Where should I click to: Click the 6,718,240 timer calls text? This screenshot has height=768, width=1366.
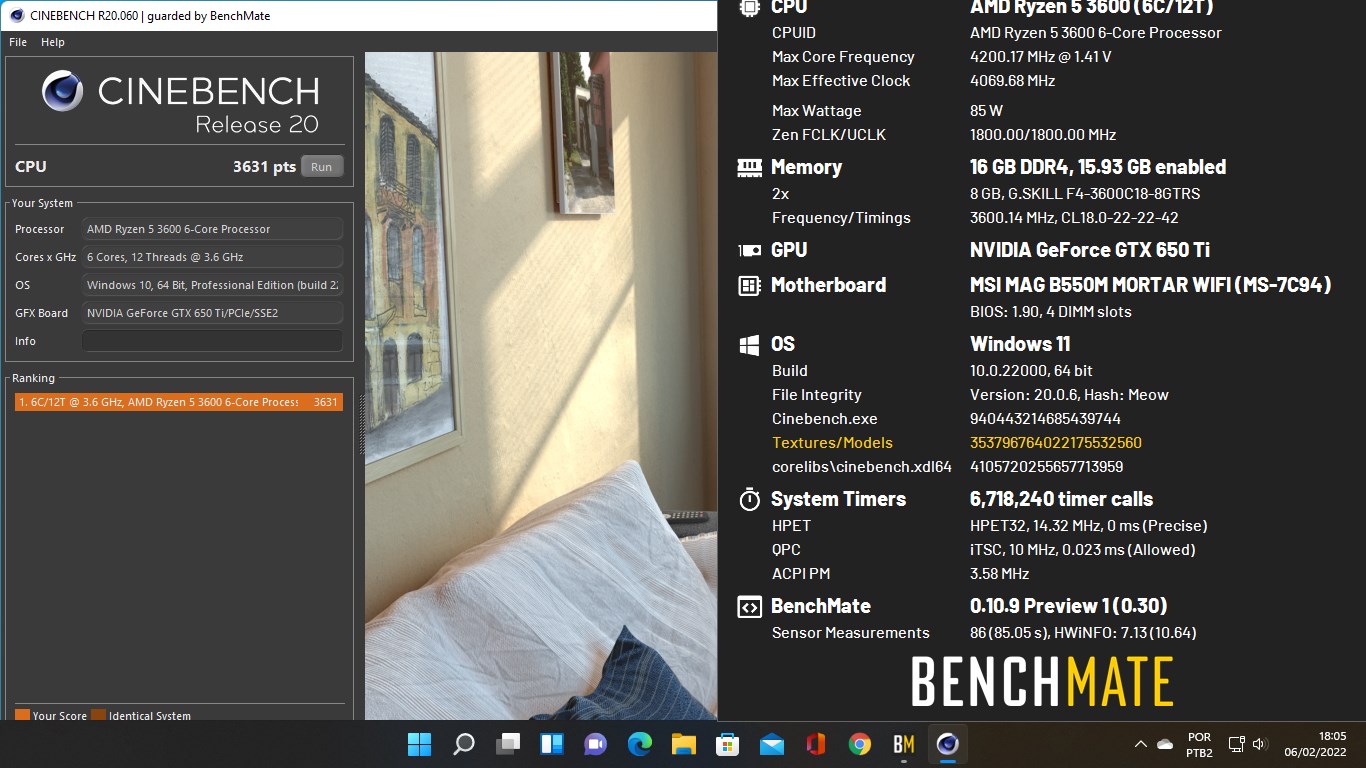1061,499
